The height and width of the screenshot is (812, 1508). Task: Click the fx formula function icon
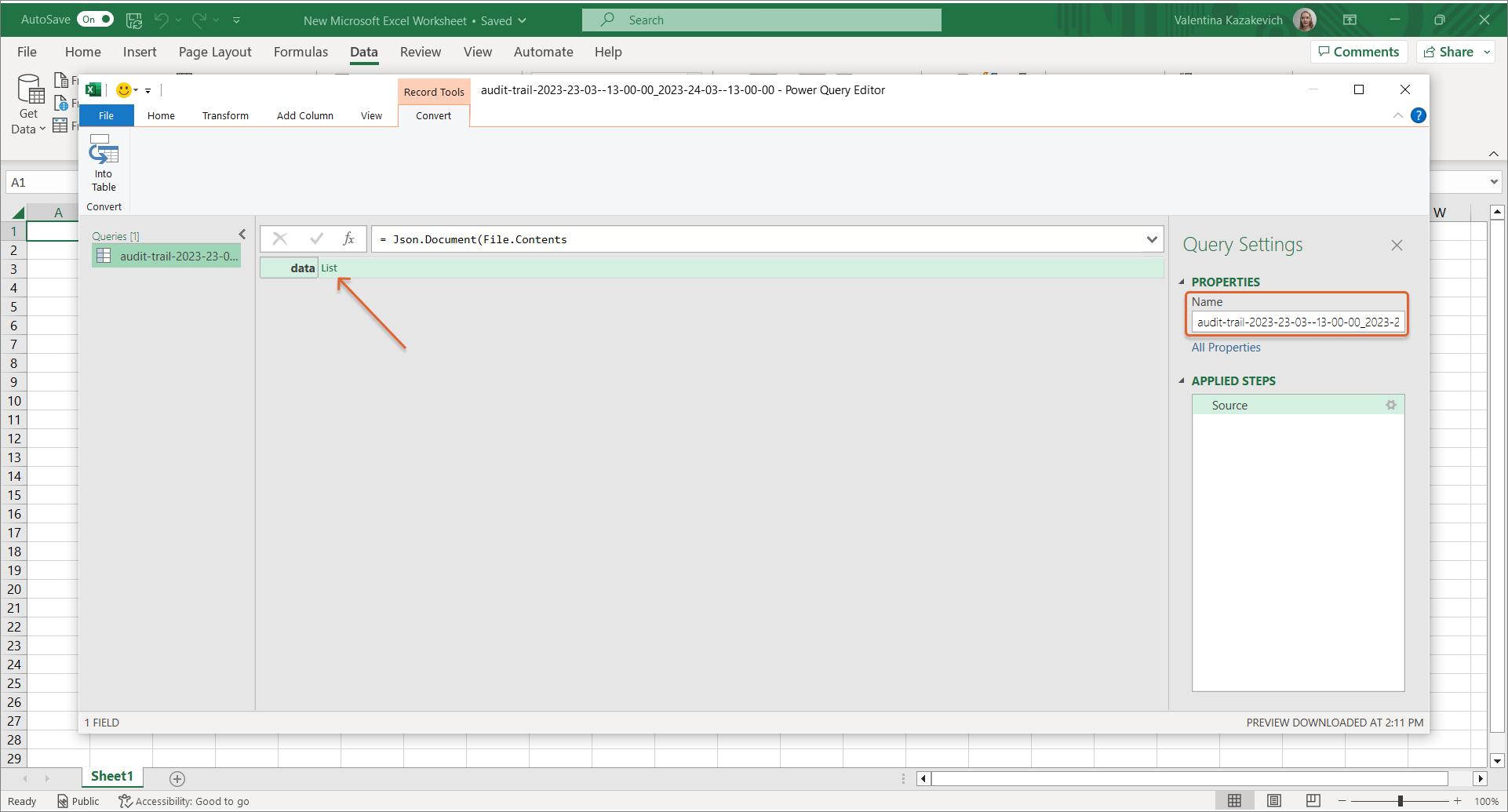pos(348,239)
